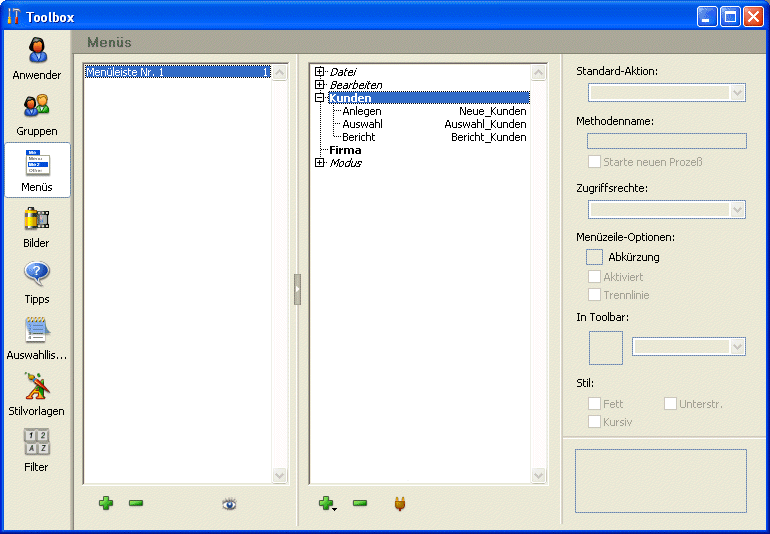770x534 pixels.
Task: Collapse the Kunden tree node
Action: (x=319, y=98)
